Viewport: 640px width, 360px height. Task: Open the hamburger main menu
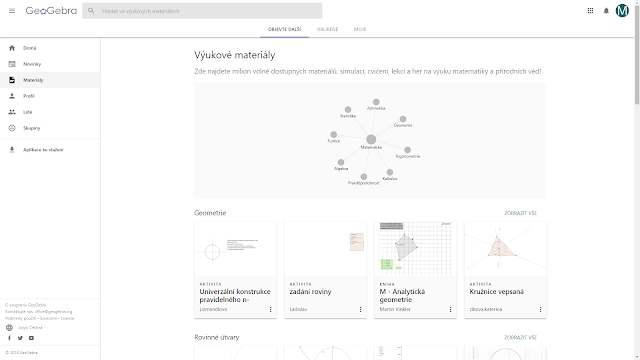12,11
